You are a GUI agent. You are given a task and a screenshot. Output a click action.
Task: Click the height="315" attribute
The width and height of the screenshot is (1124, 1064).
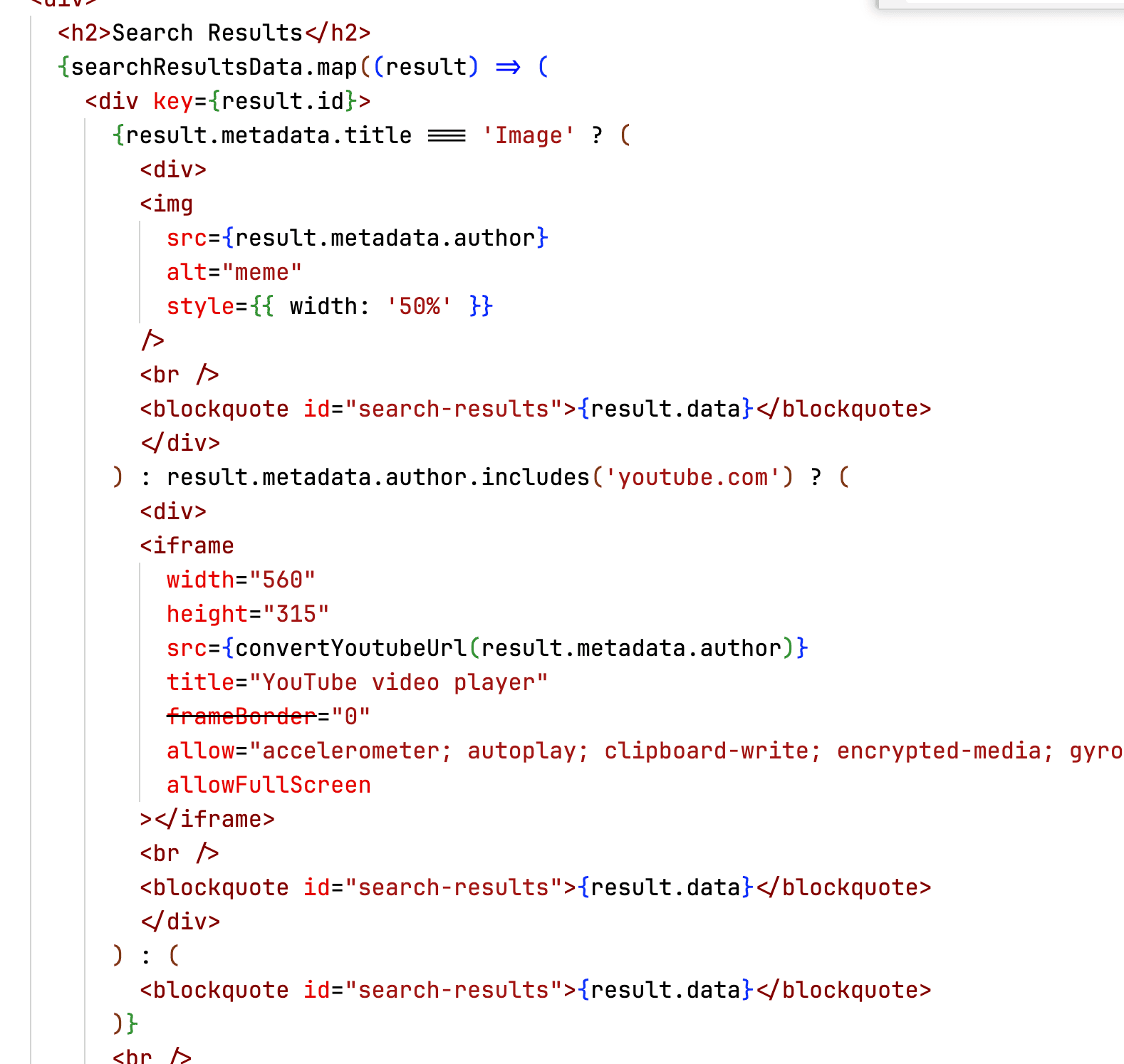248,614
